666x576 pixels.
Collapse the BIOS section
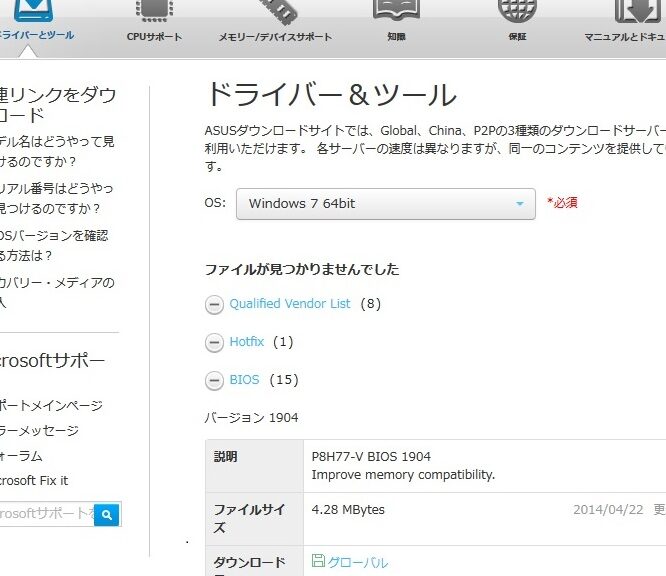[x=214, y=380]
